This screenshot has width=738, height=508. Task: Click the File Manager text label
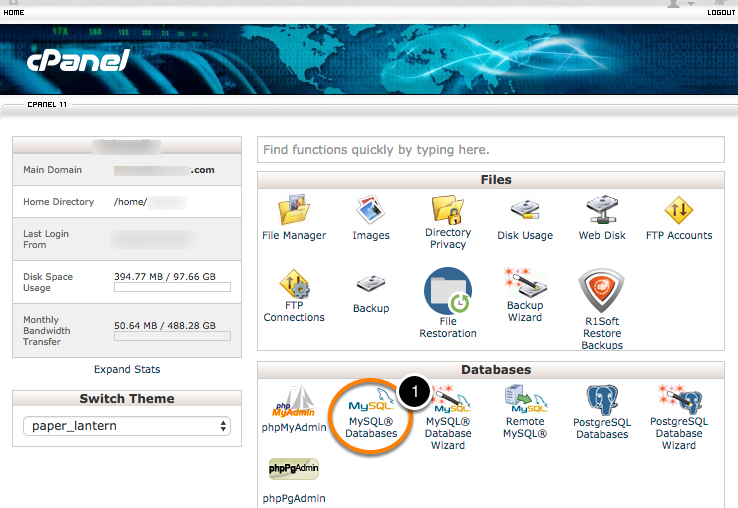tap(294, 235)
